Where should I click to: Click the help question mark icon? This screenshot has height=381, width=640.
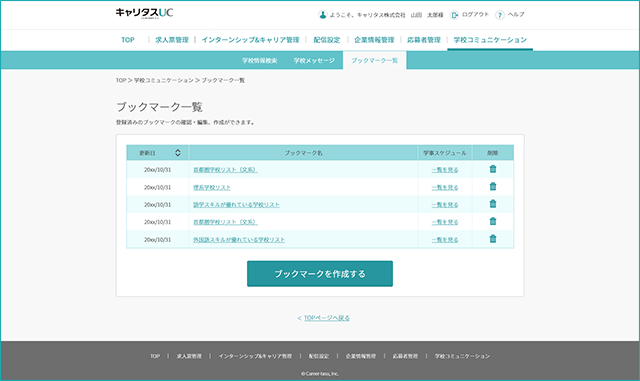[x=500, y=15]
